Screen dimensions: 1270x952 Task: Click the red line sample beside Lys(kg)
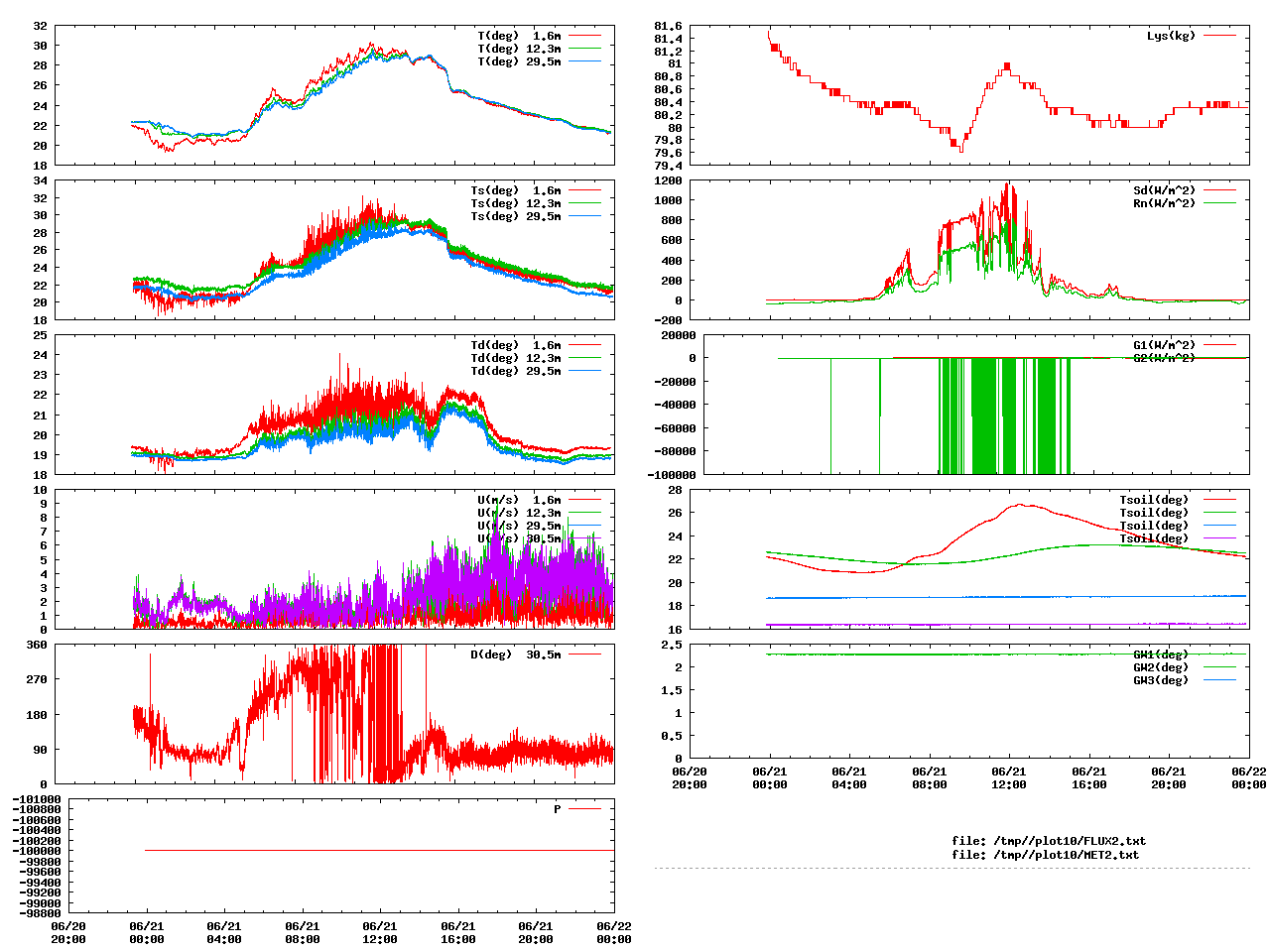tap(1219, 36)
